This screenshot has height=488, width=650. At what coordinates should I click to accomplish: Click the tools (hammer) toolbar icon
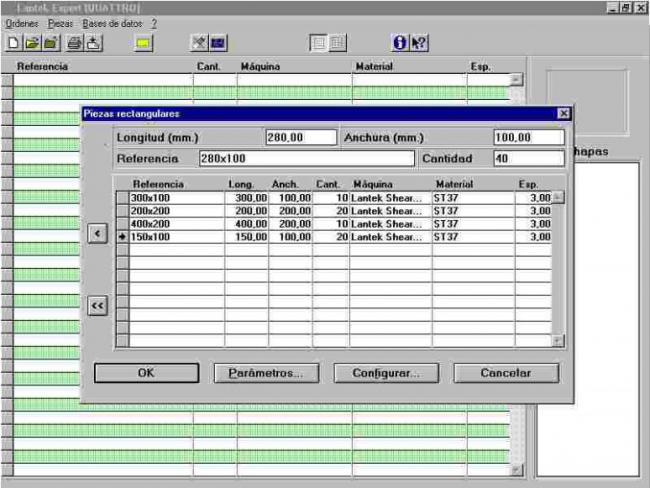click(x=199, y=43)
